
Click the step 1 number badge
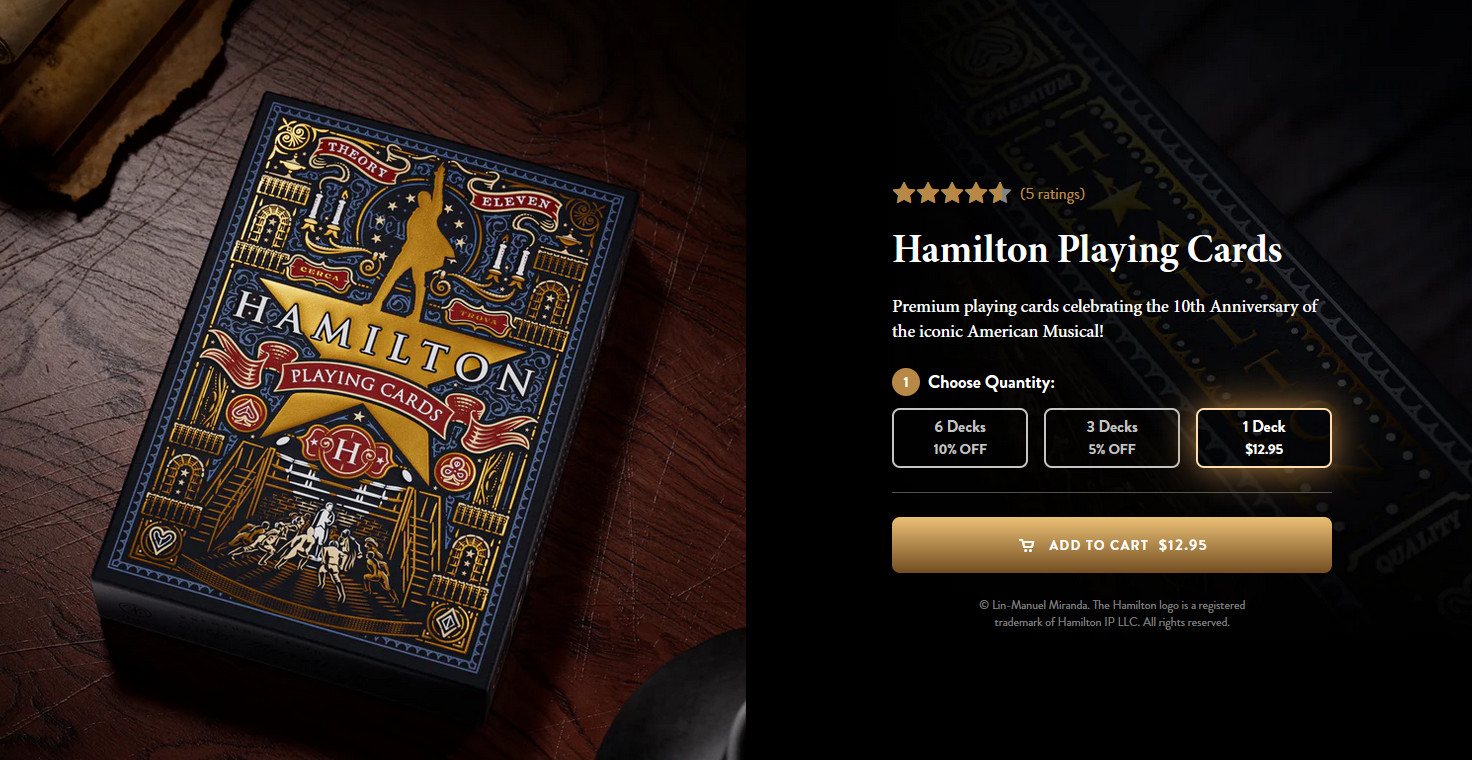pos(905,382)
